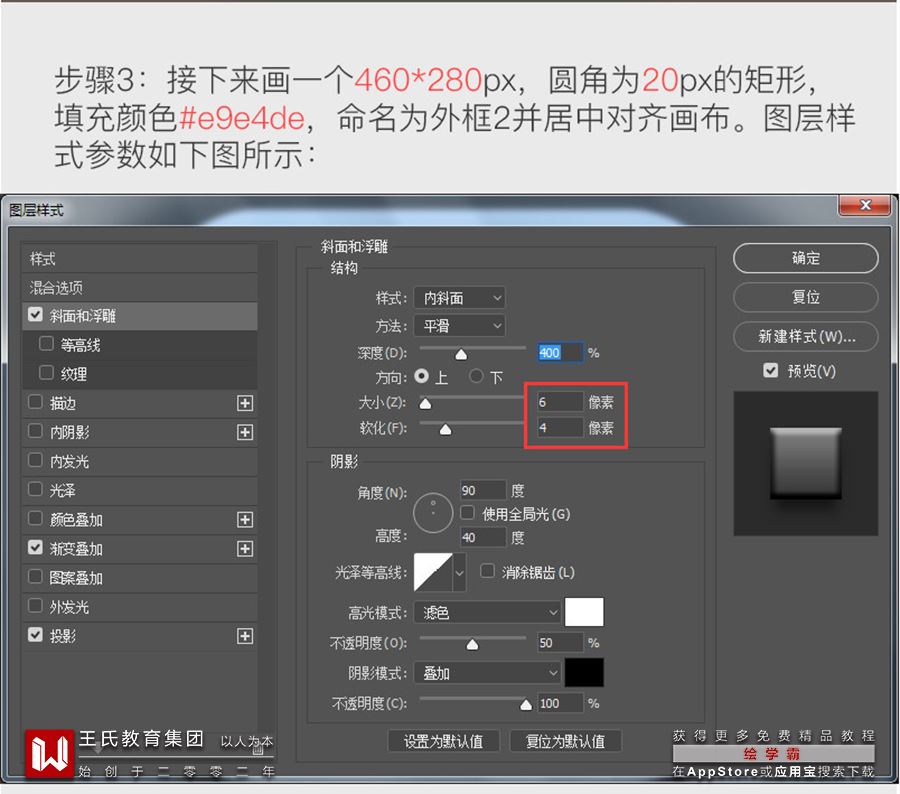Click 复位为默认值 button
The height and width of the screenshot is (794, 900).
pyautogui.click(x=565, y=741)
